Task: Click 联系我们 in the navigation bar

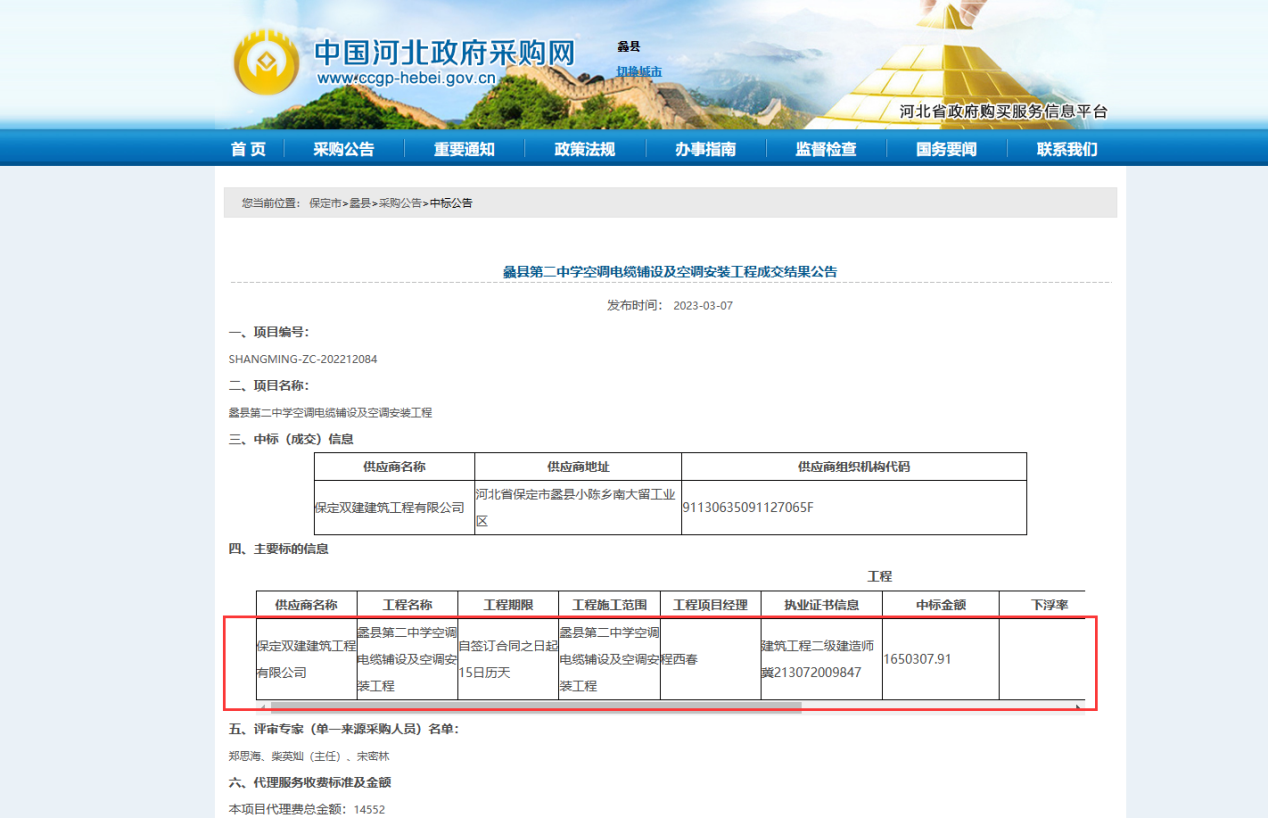Action: (x=1067, y=149)
